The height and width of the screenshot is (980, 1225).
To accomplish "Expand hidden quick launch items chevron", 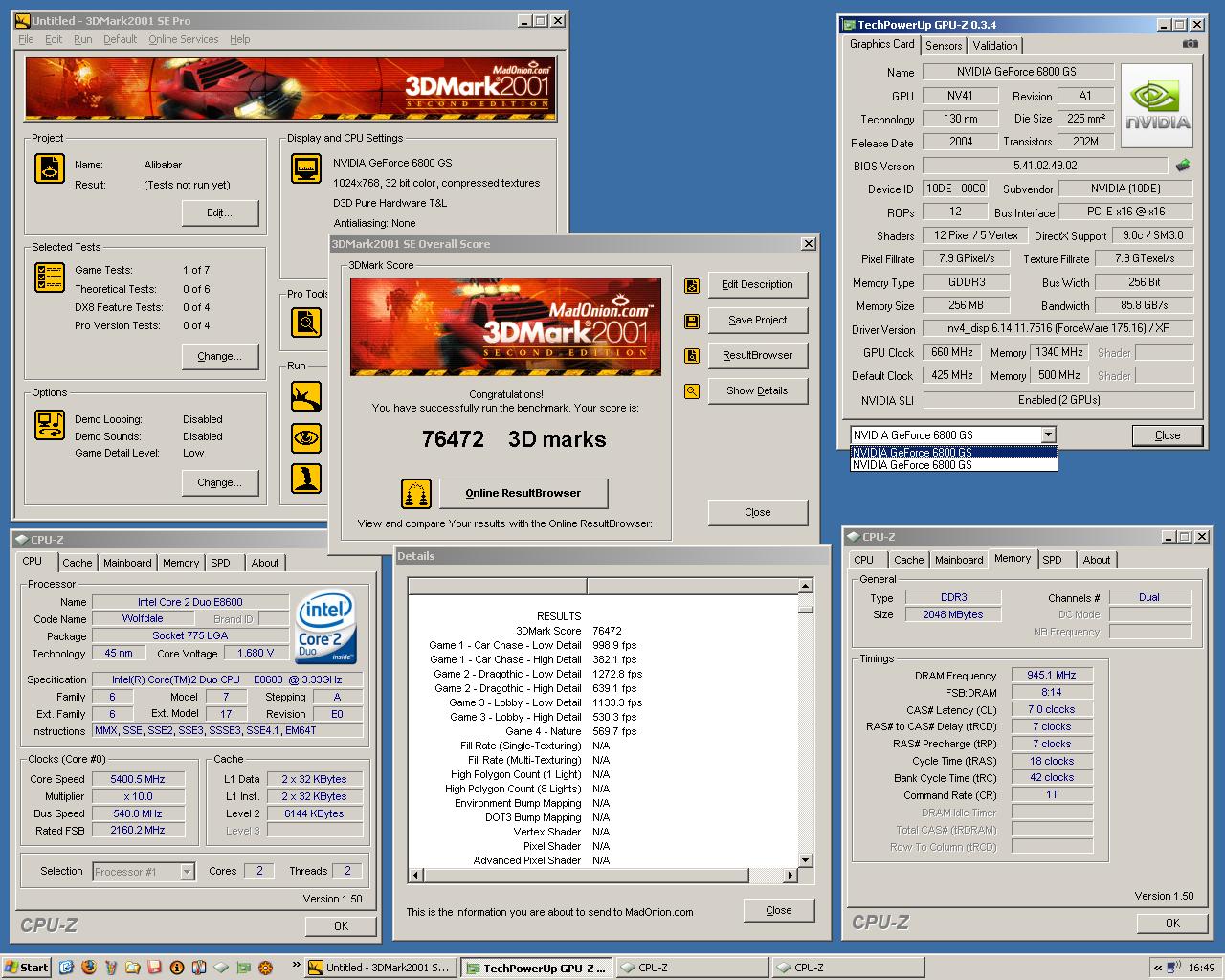I will [x=296, y=965].
